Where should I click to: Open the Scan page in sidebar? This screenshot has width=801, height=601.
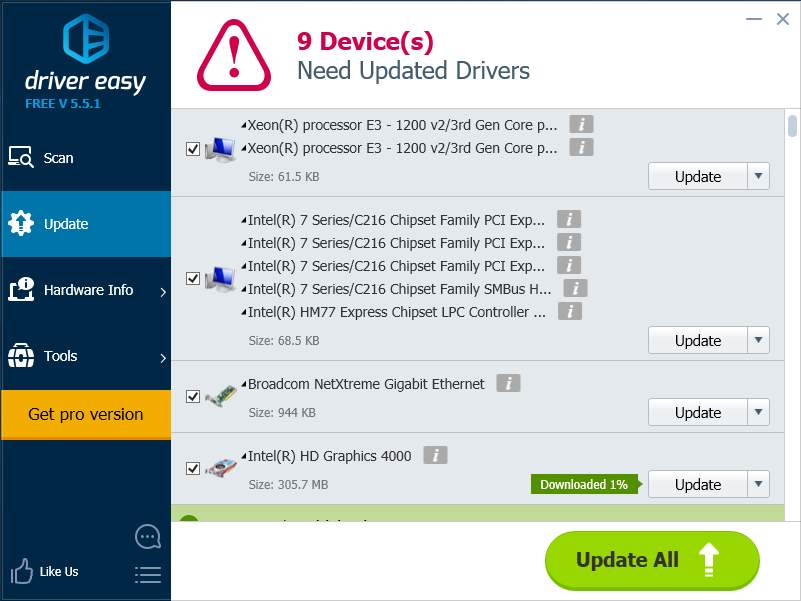(x=86, y=158)
